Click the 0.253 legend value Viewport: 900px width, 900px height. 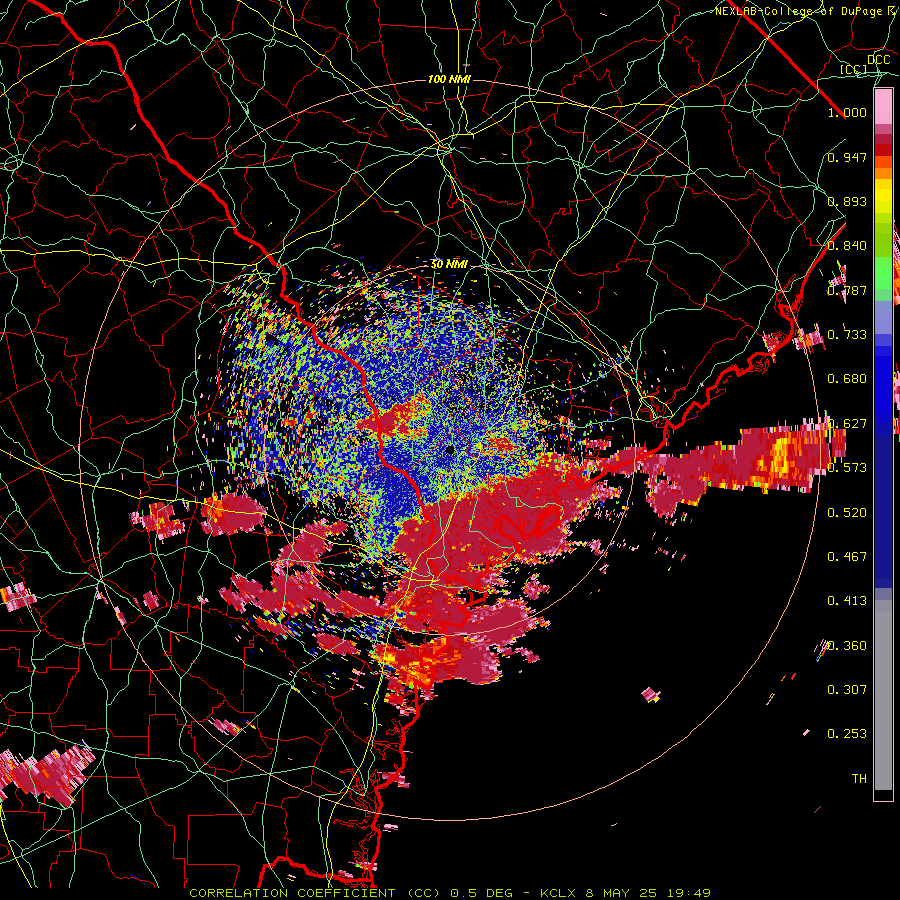pyautogui.click(x=847, y=734)
